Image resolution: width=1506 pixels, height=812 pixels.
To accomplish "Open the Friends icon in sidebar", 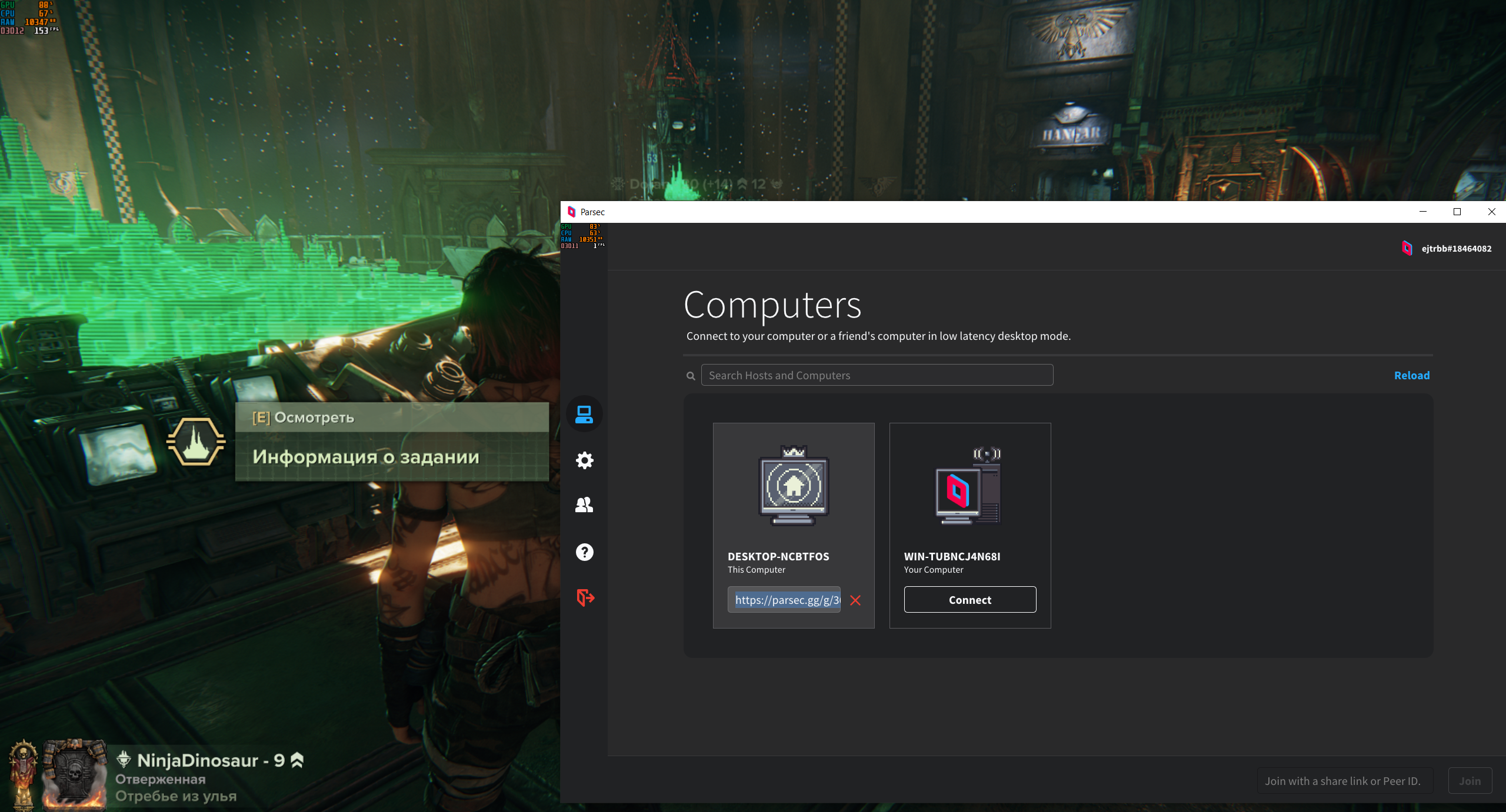I will 584,505.
